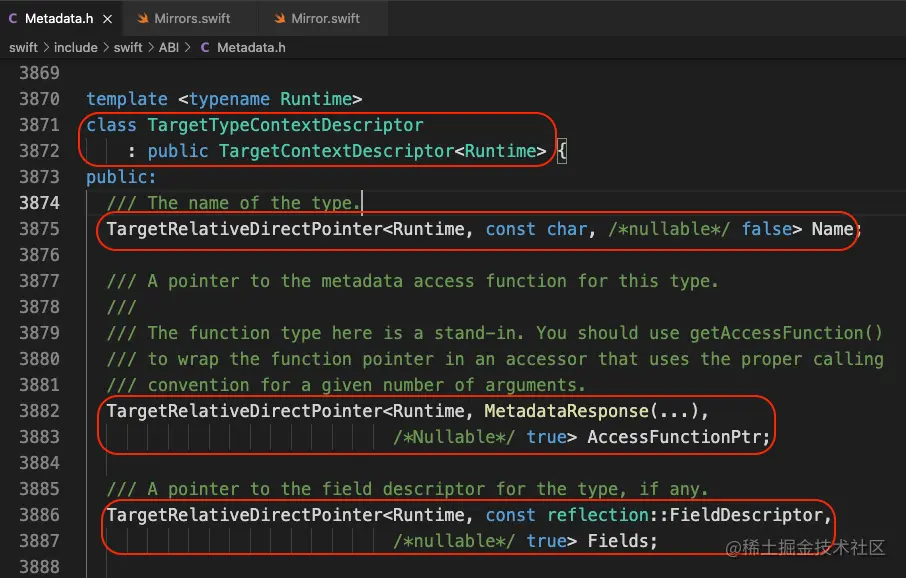Click the Swift icon on Mirror.swift tab

tap(280, 18)
